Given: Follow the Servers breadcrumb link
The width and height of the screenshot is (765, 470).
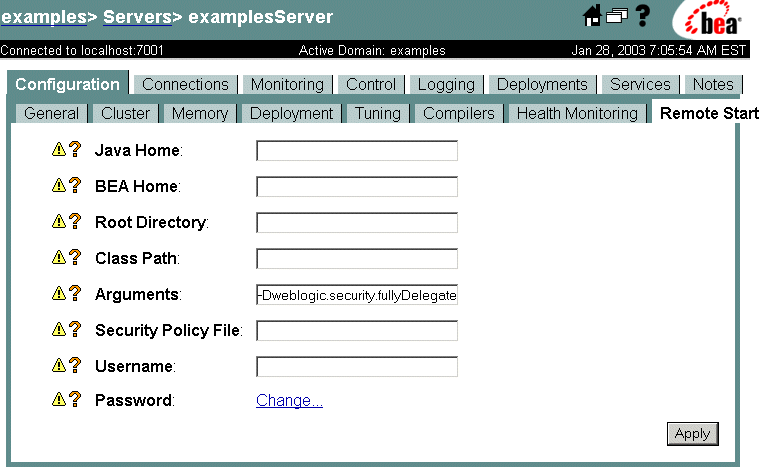Looking at the screenshot, I should [138, 17].
